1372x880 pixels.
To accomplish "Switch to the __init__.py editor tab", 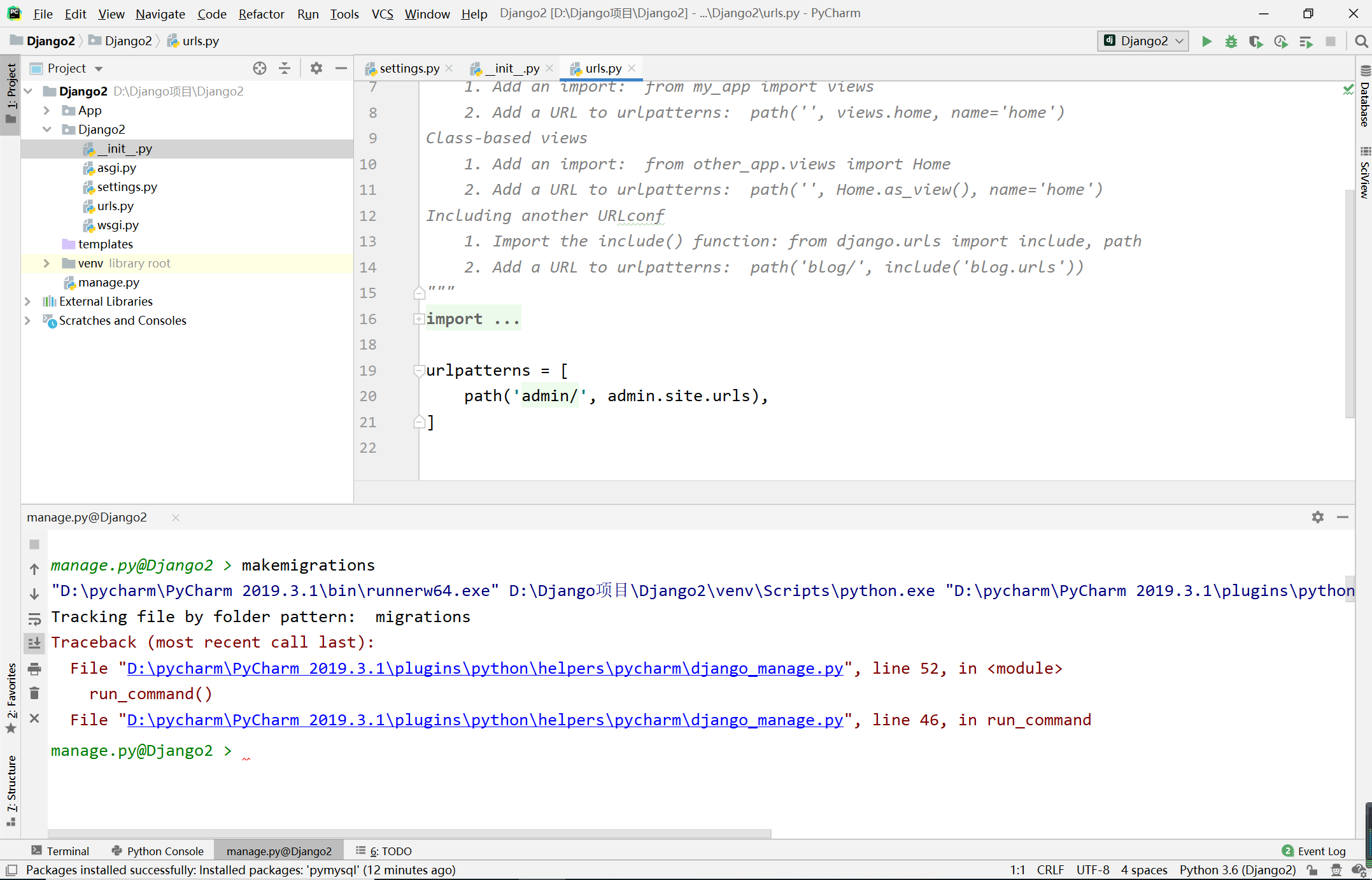I will pos(512,68).
